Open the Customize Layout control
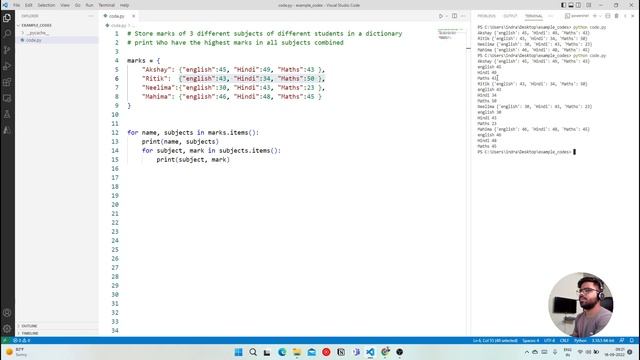 pyautogui.click(x=589, y=5)
